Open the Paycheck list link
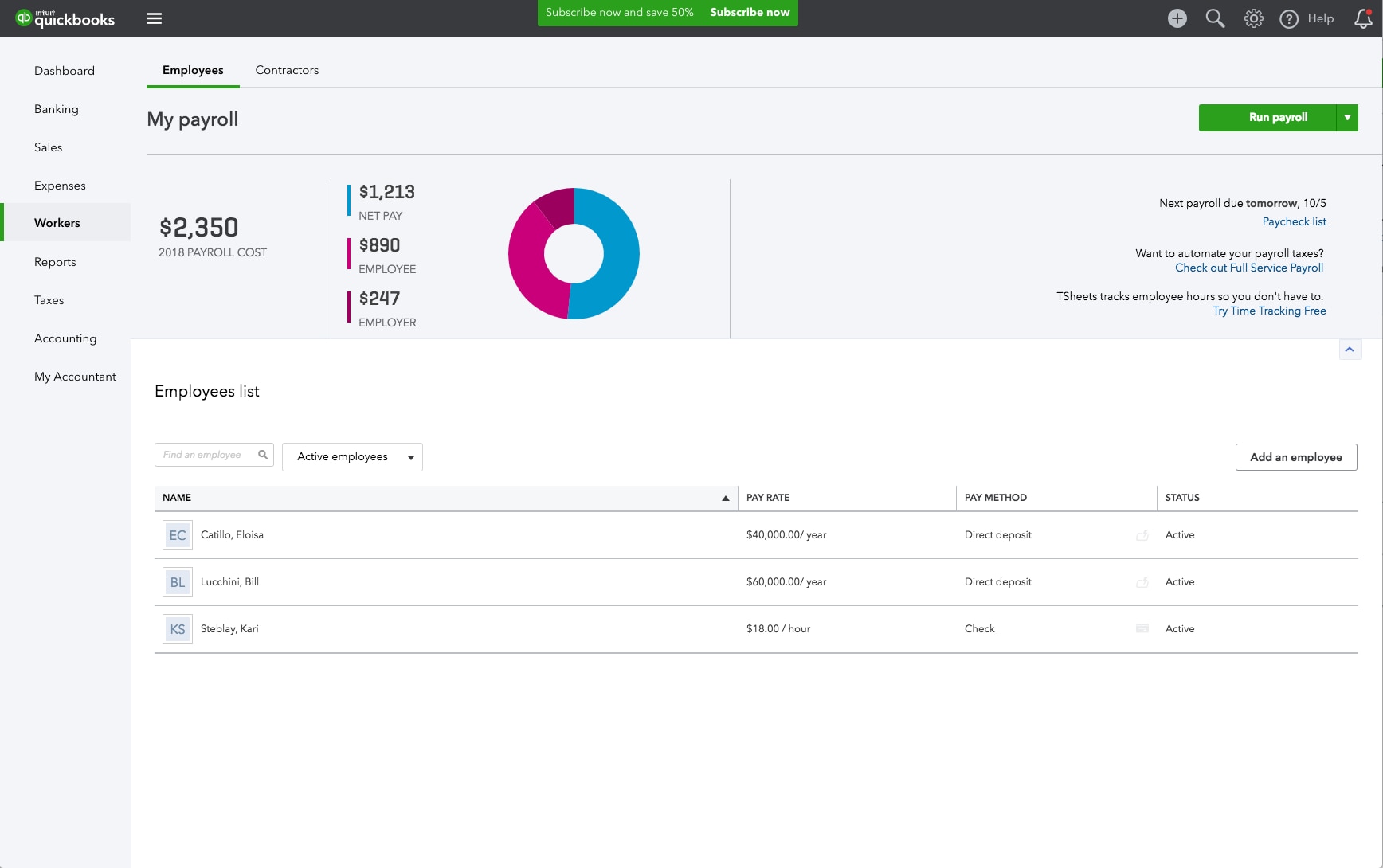The width and height of the screenshot is (1383, 868). pyautogui.click(x=1294, y=221)
